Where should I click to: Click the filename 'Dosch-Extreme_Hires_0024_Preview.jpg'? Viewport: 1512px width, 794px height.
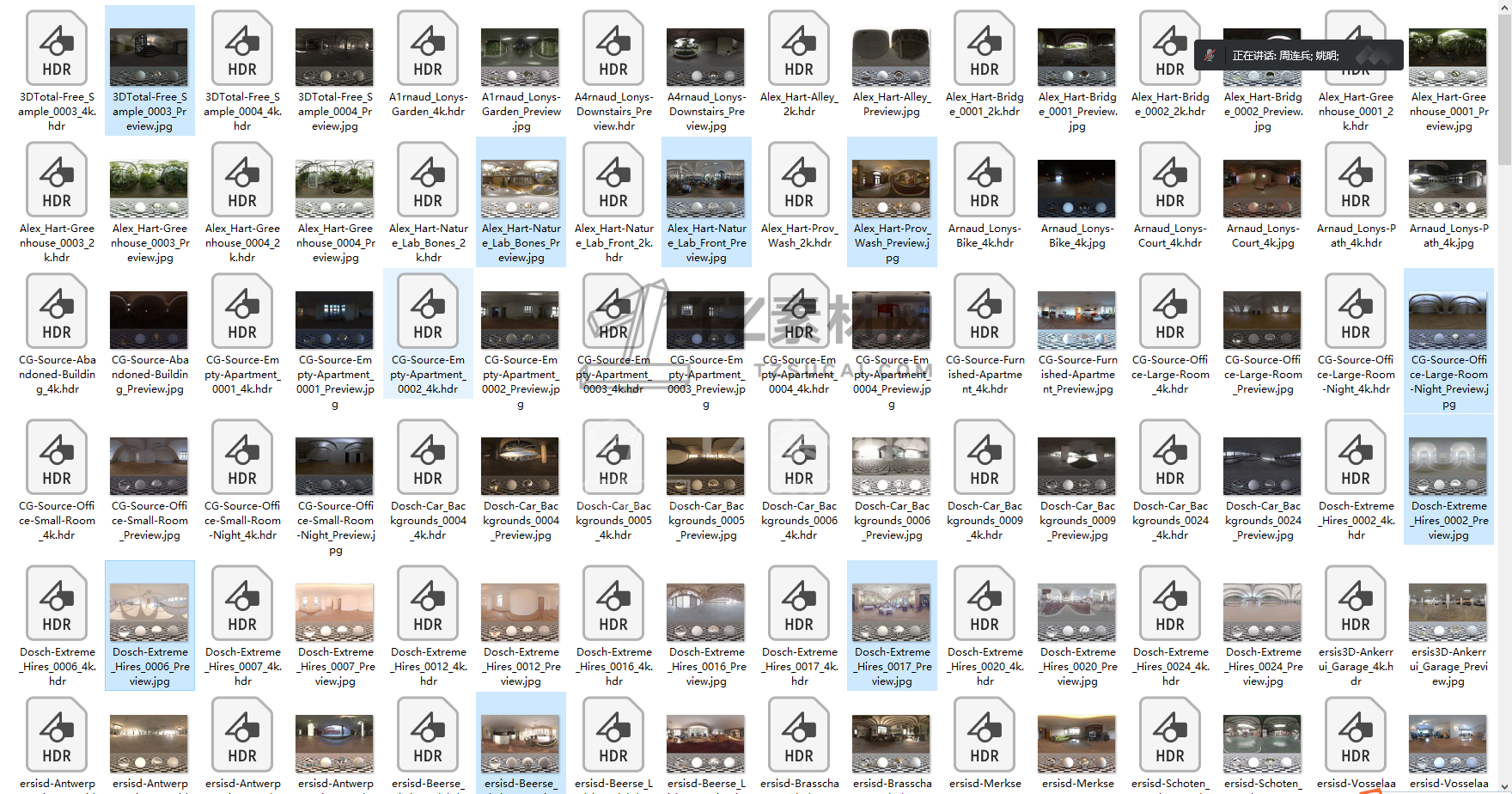tap(1263, 667)
